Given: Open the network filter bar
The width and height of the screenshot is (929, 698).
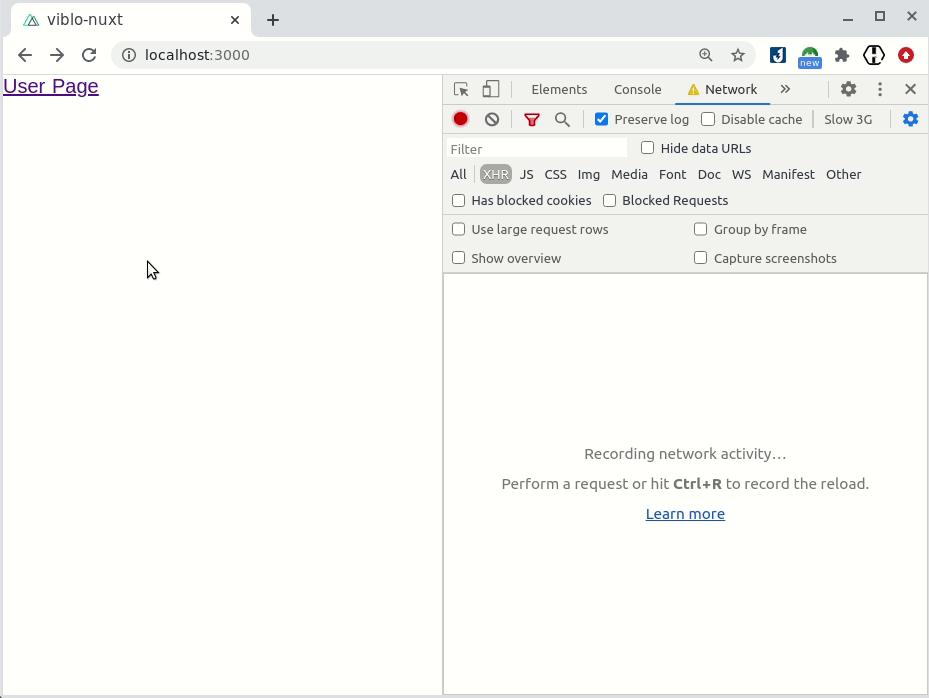Looking at the screenshot, I should pyautogui.click(x=531, y=118).
